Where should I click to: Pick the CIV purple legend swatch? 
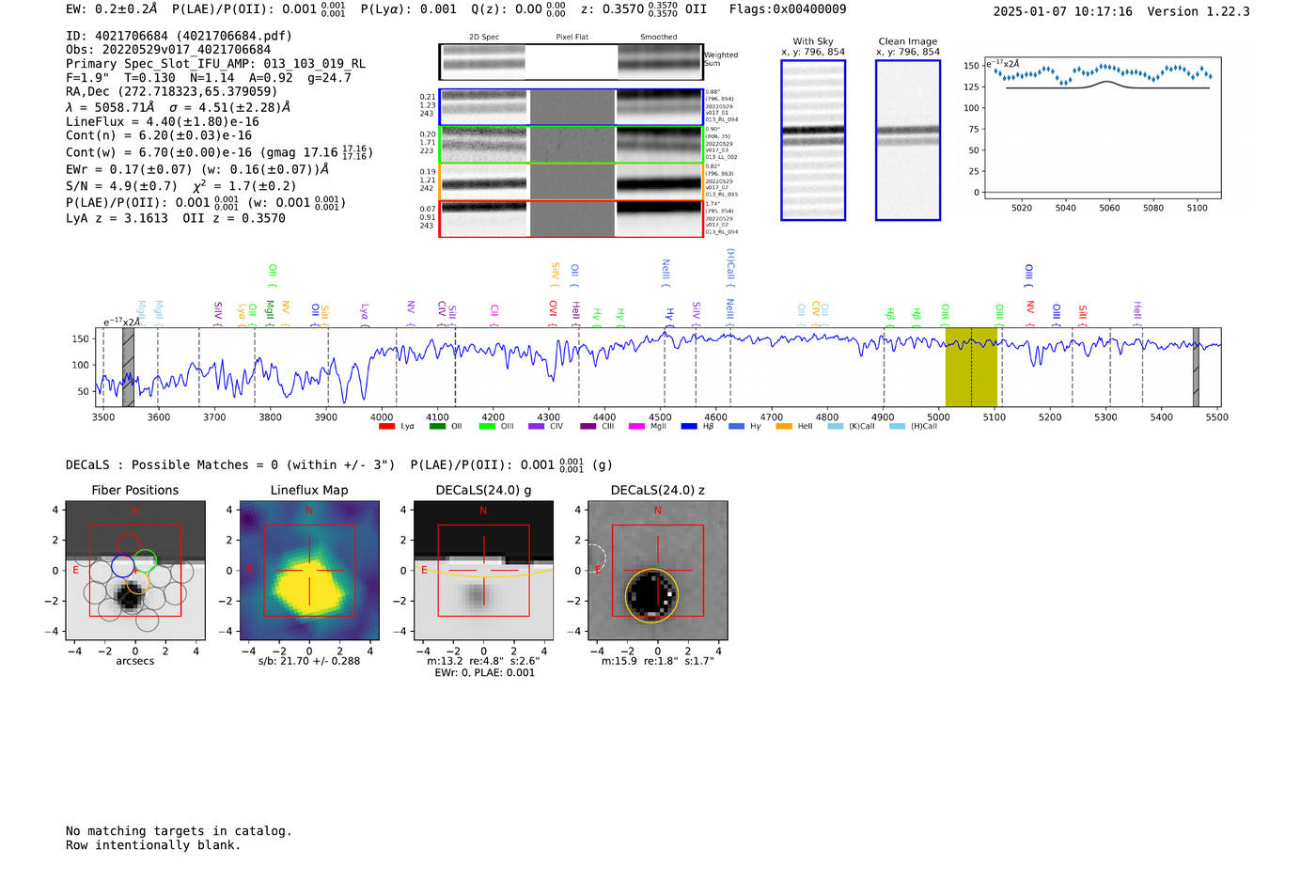point(536,427)
